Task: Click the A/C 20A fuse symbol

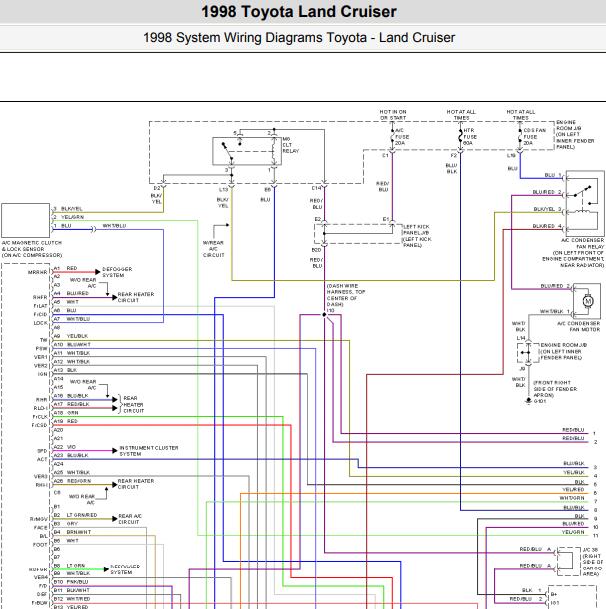Action: 392,137
